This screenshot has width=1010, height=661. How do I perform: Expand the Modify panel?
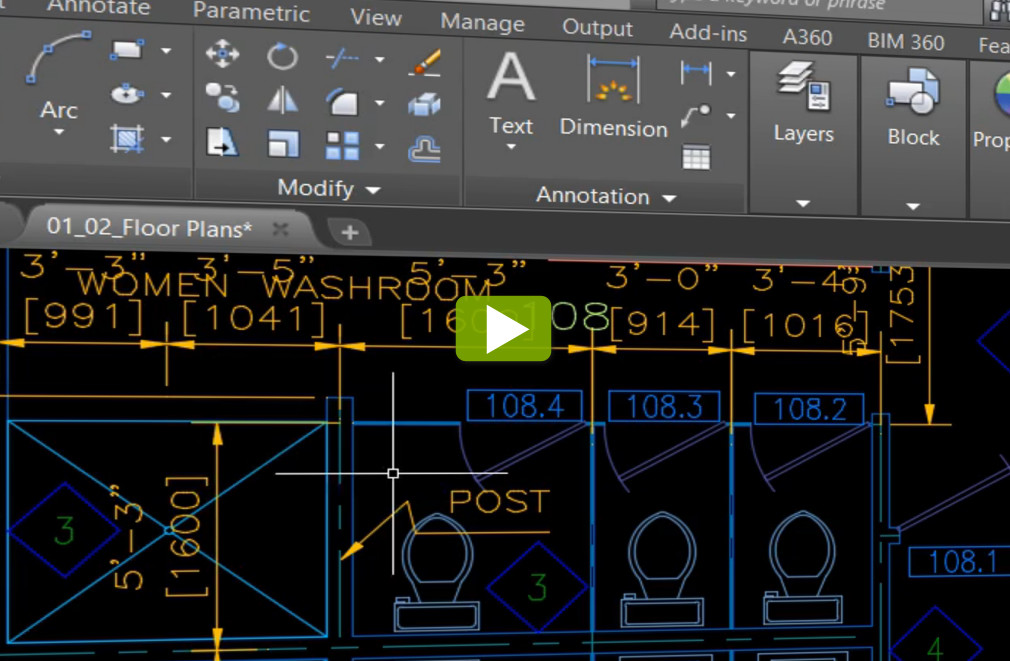pyautogui.click(x=373, y=189)
